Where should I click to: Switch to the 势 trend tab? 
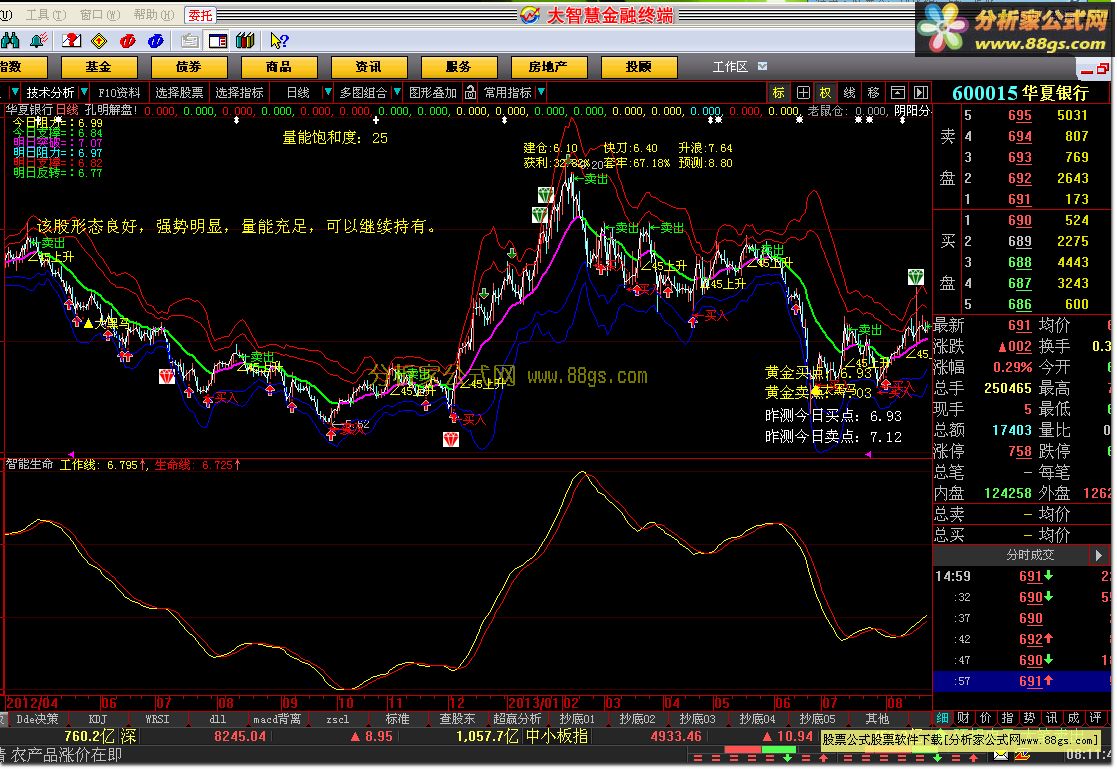pyautogui.click(x=1029, y=718)
